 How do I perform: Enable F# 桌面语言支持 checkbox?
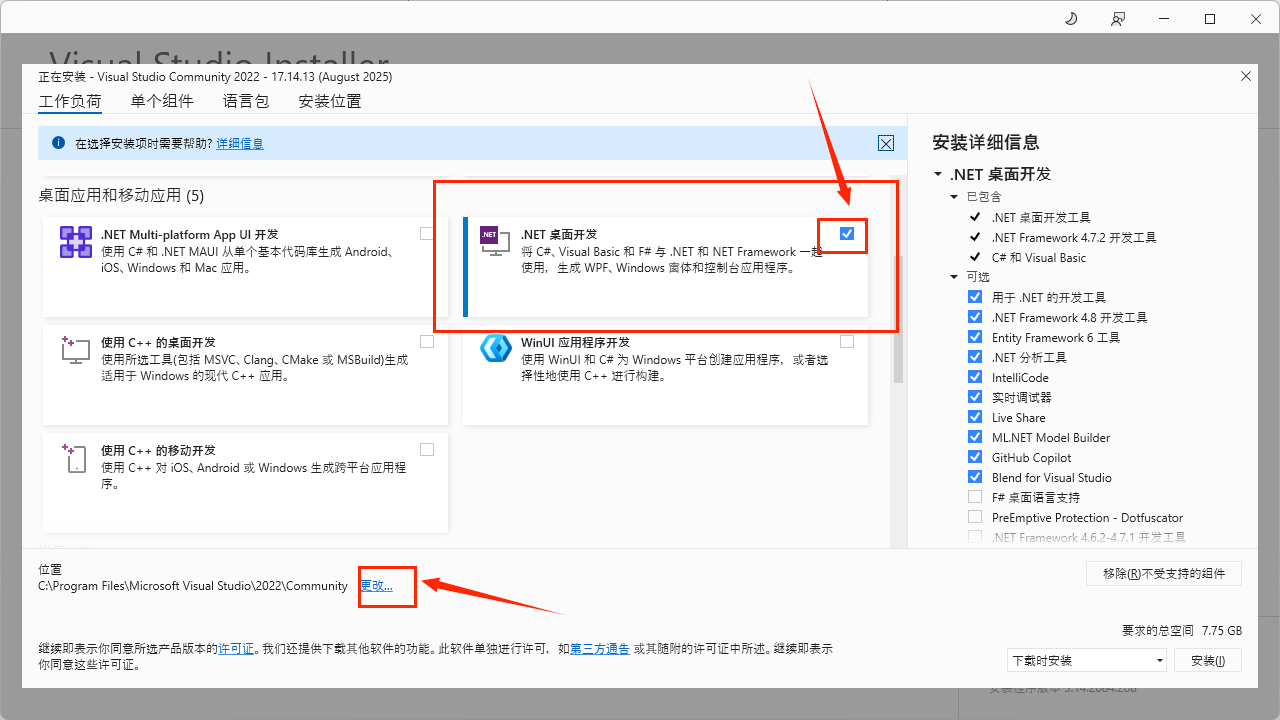pyautogui.click(x=975, y=497)
